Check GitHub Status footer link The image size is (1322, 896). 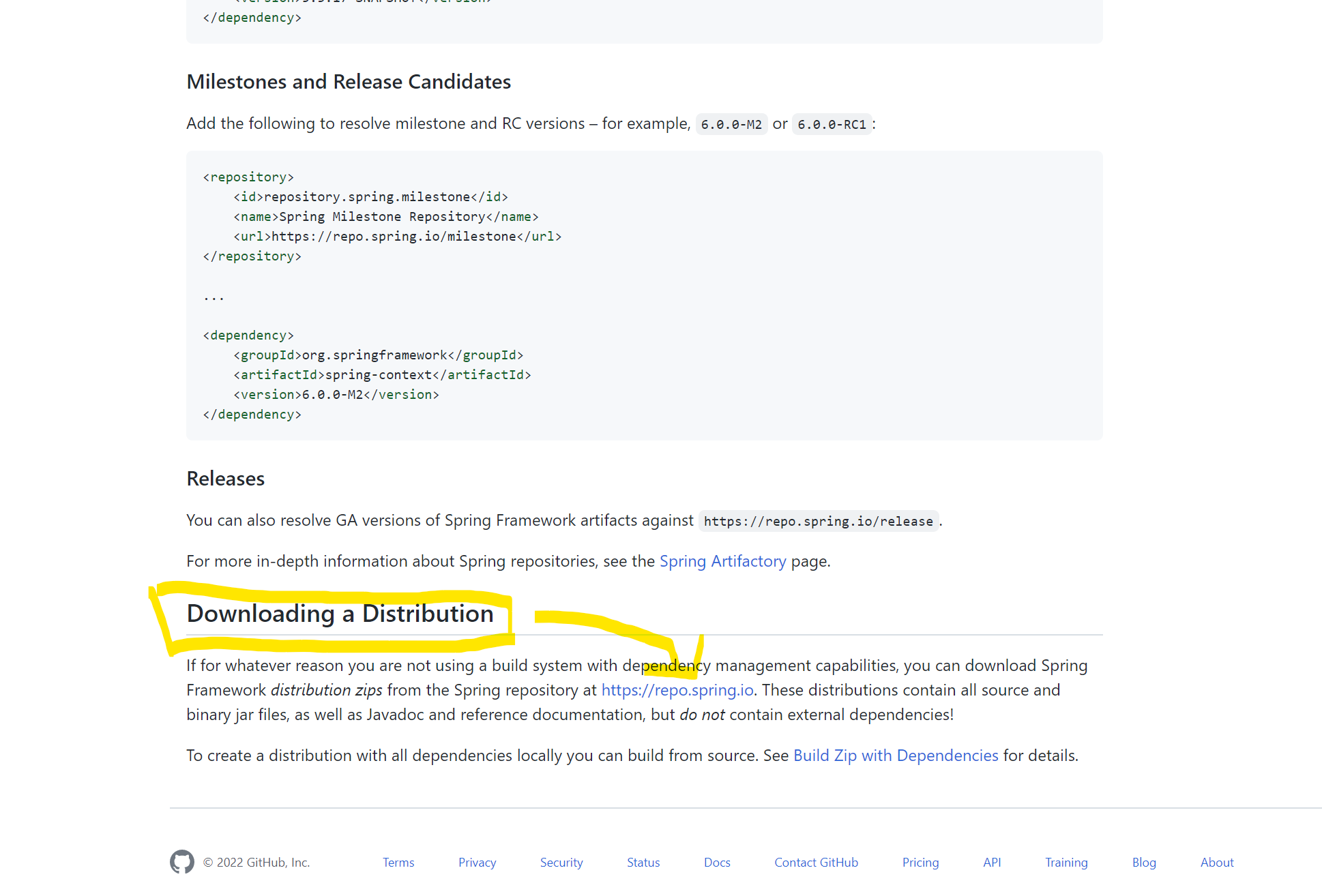[643, 863]
